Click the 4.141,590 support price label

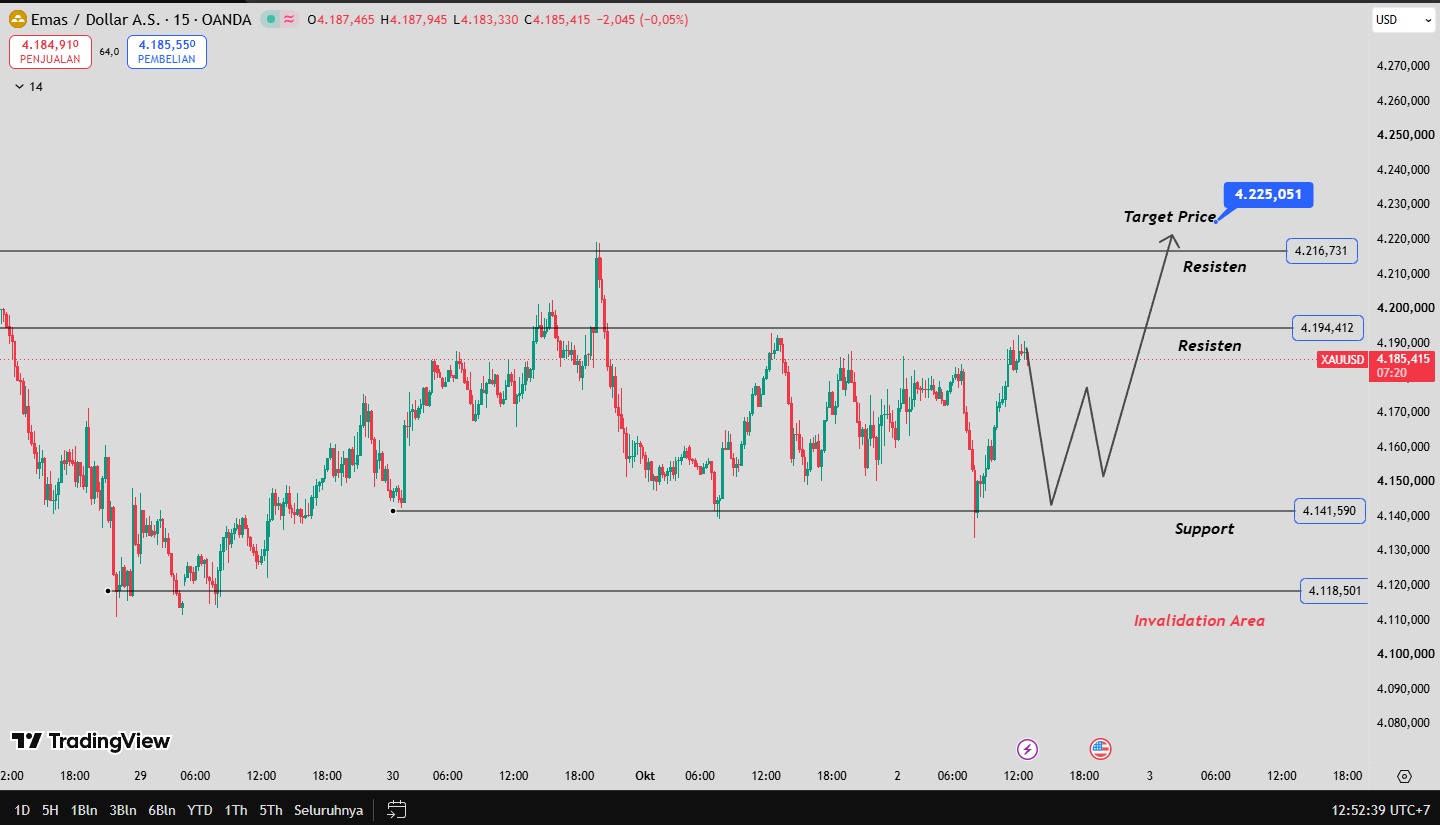click(x=1329, y=511)
